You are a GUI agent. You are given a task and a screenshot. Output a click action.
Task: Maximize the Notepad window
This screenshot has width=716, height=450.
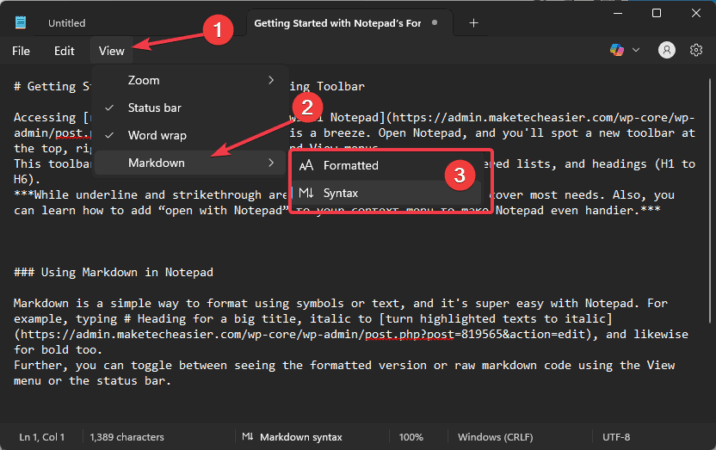click(x=656, y=13)
